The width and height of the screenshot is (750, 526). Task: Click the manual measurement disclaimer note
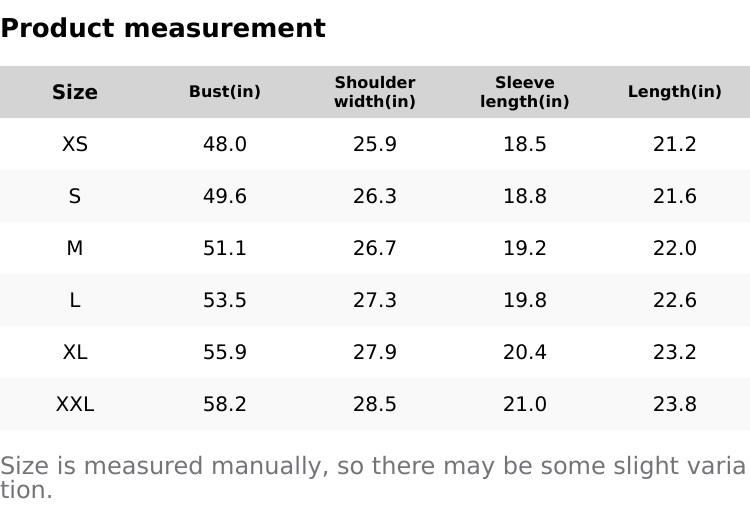[372, 477]
